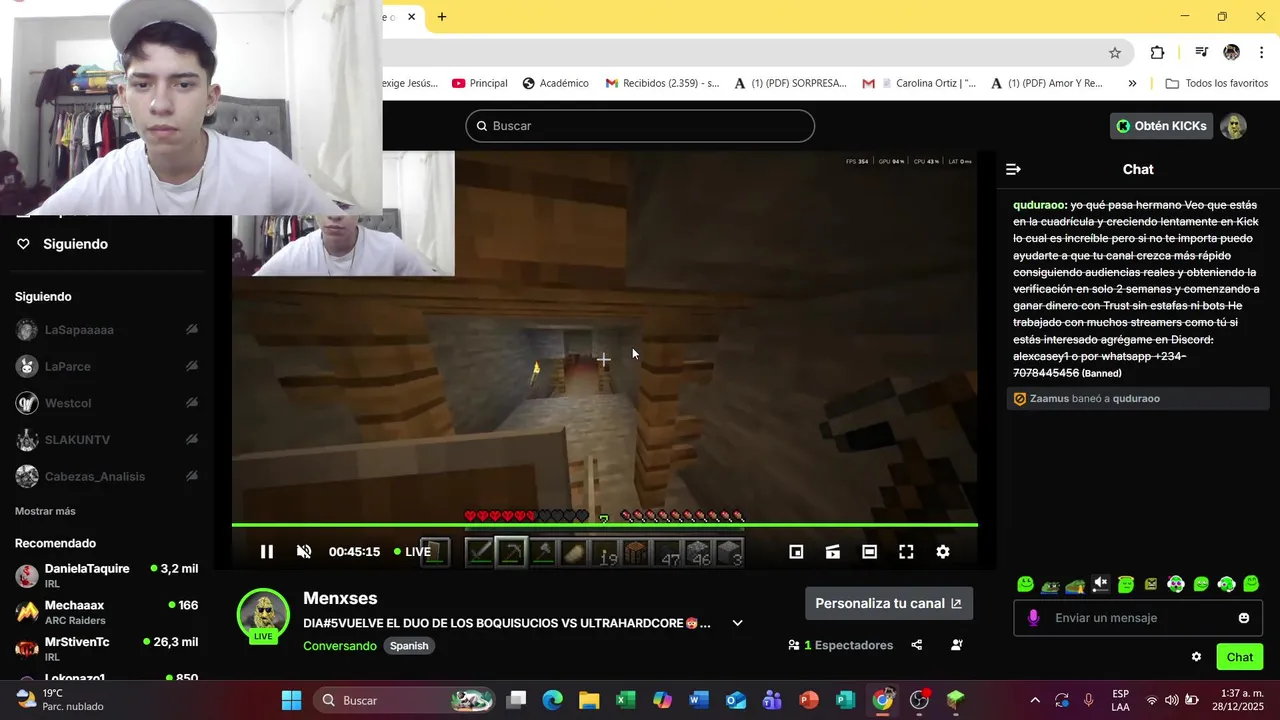Viewport: 1280px width, 720px height.
Task: Collapse the chat panel icon
Action: (1013, 170)
